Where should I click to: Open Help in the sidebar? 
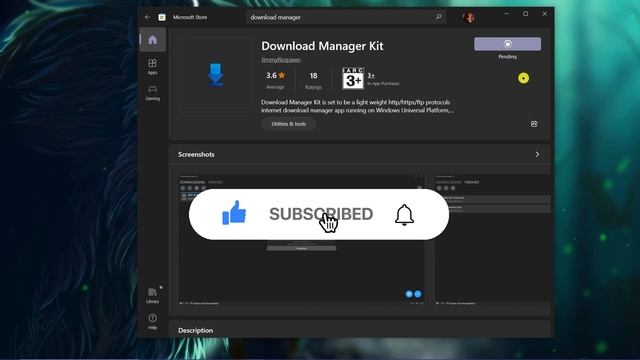[152, 322]
